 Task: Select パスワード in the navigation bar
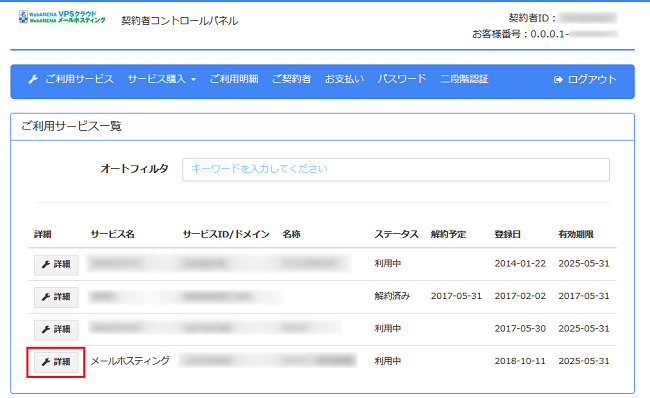(402, 79)
